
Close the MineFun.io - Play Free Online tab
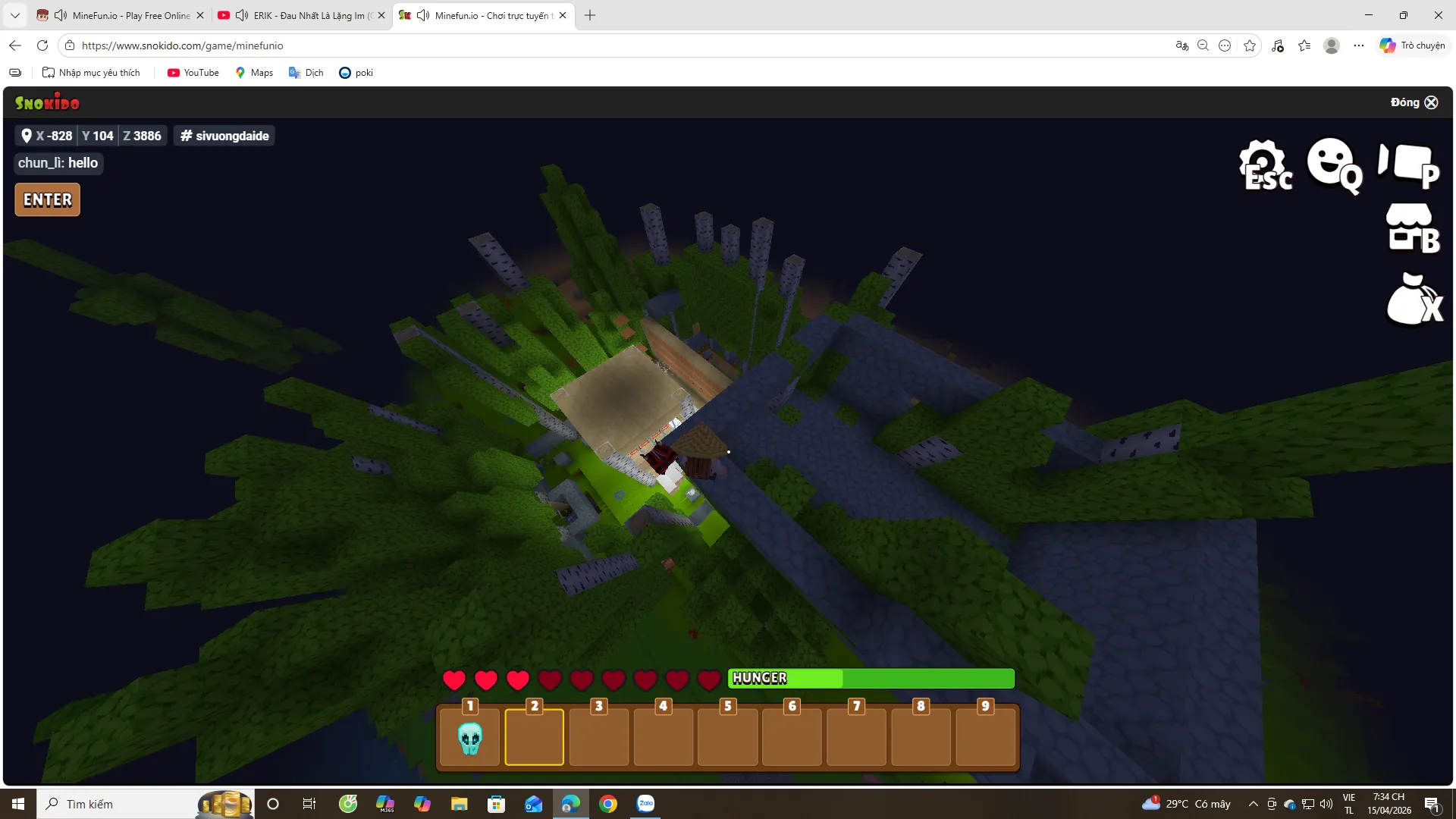point(200,15)
